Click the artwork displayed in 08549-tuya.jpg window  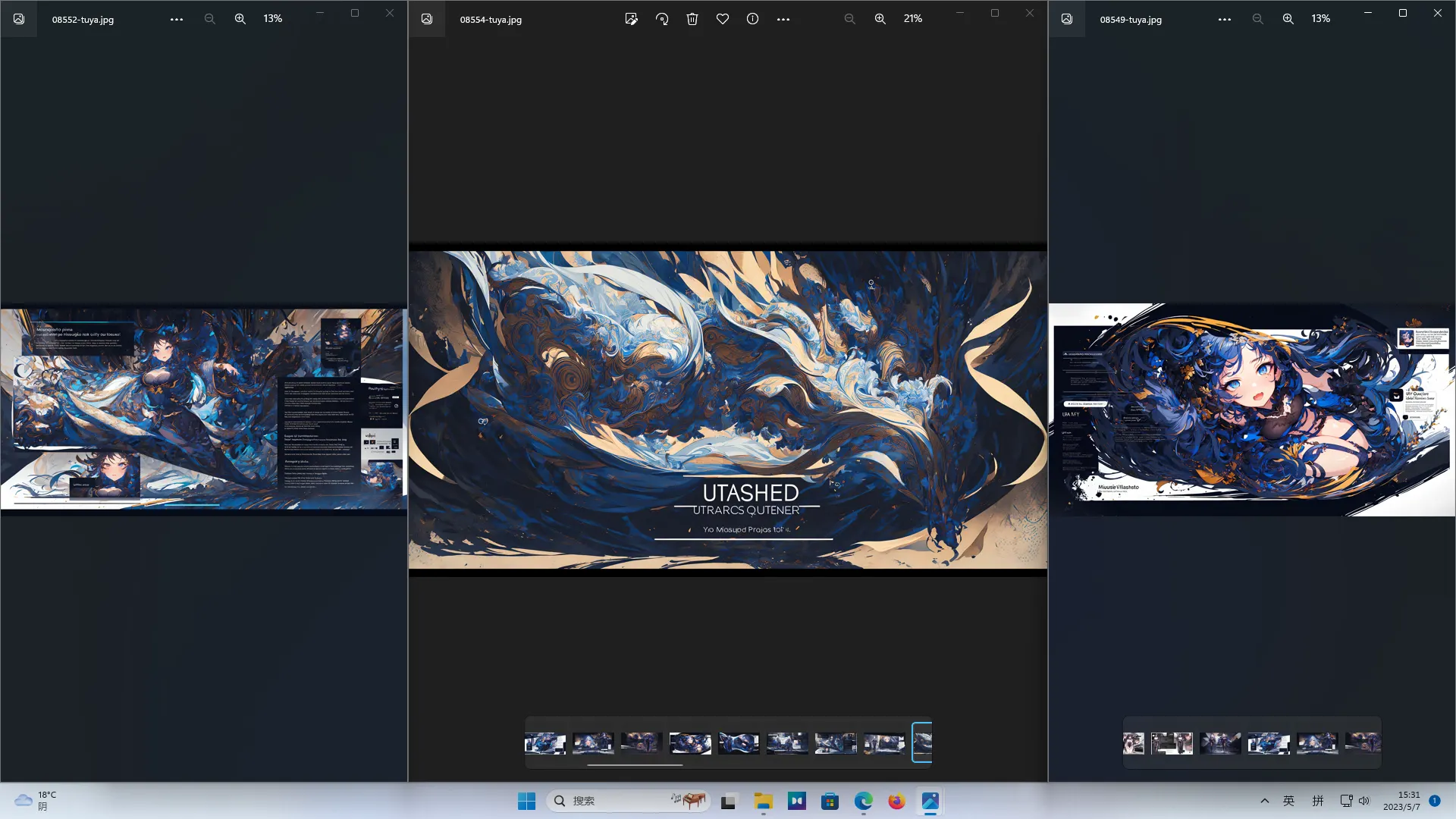[1252, 409]
